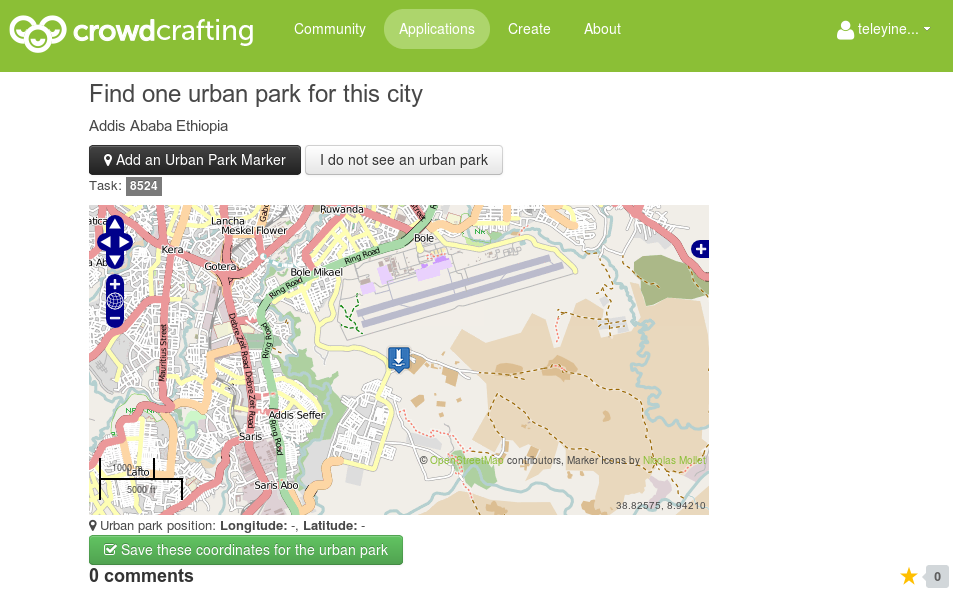The image size is (953, 591).
Task: Pan the map up arrow
Action: 115,225
